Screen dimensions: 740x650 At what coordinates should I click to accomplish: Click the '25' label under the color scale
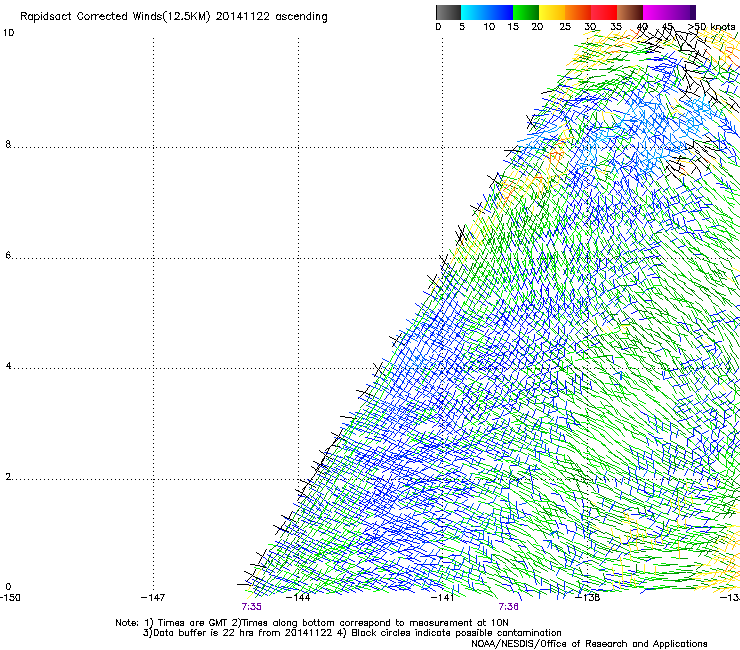coord(565,27)
